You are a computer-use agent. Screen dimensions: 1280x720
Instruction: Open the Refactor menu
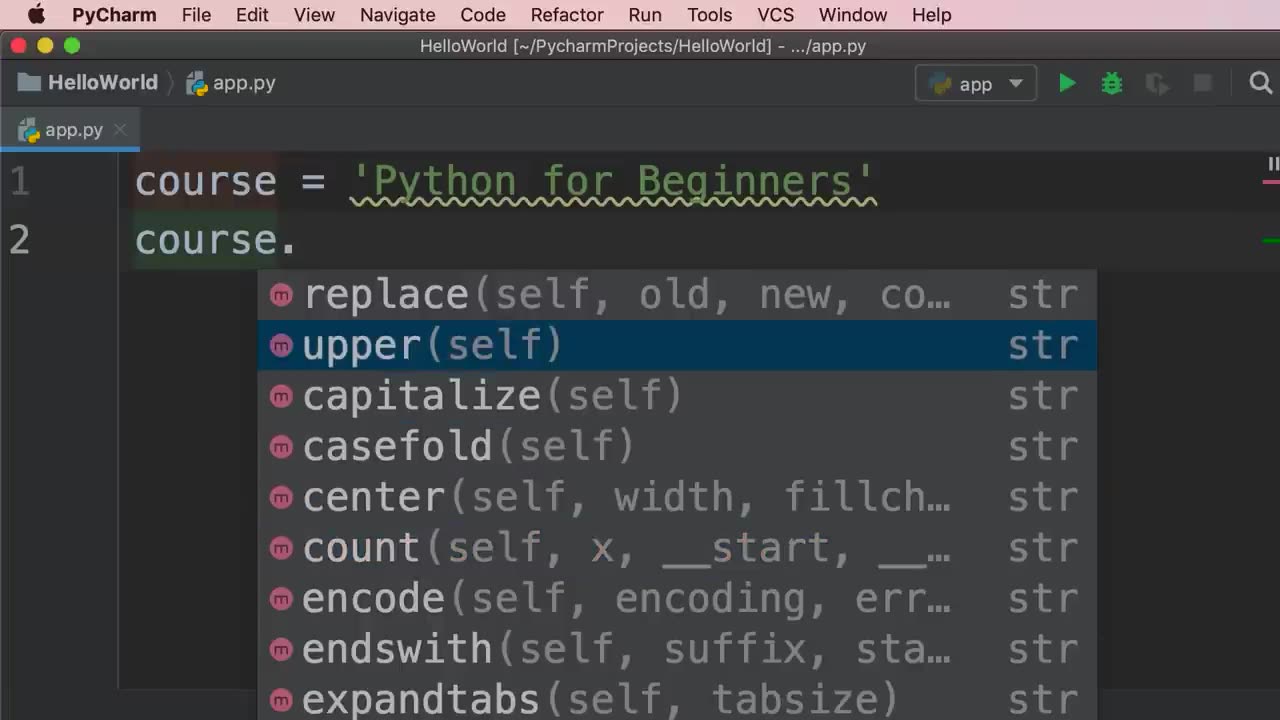[567, 15]
